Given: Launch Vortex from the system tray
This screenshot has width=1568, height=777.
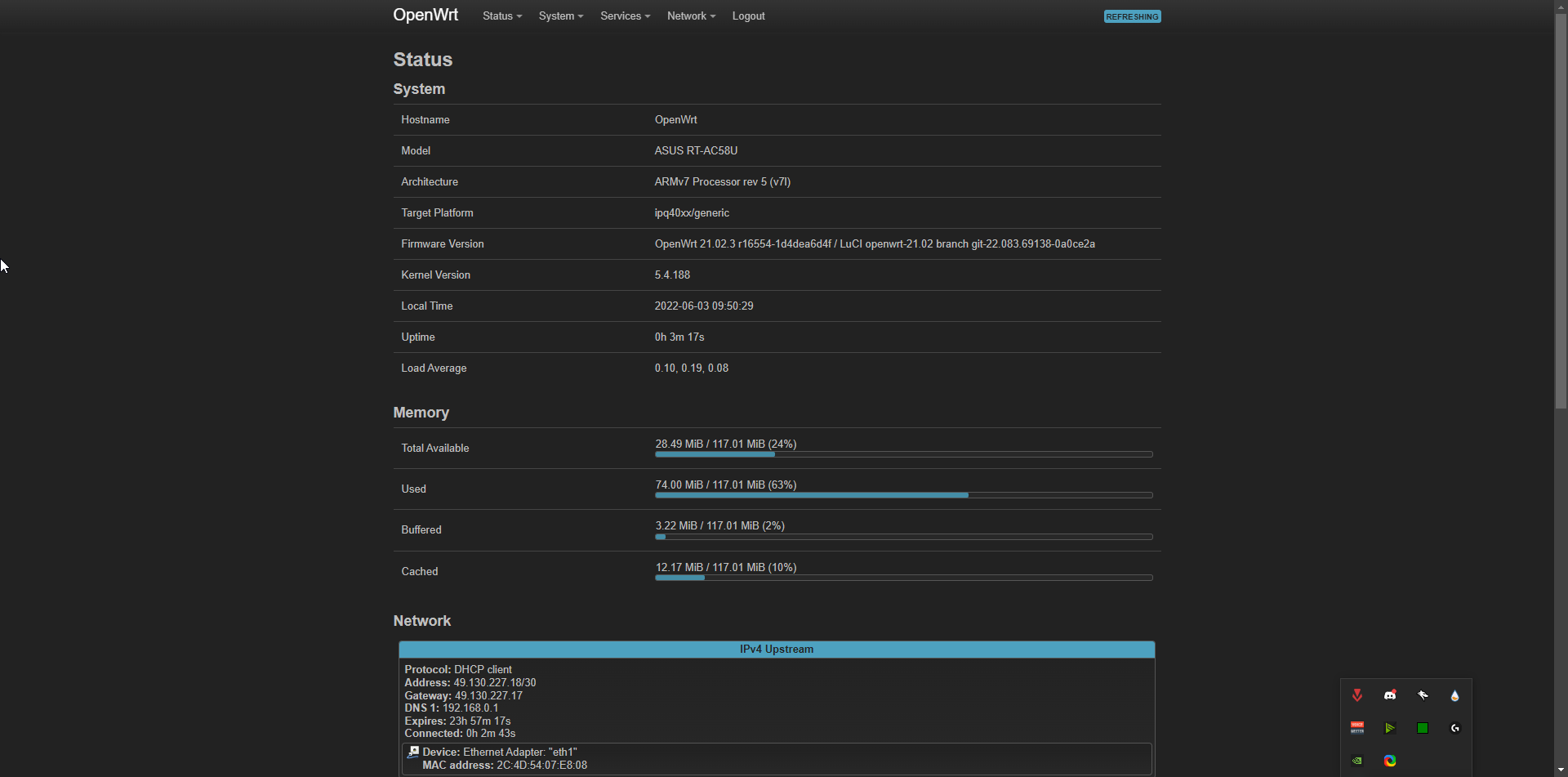Looking at the screenshot, I should point(1357,695).
